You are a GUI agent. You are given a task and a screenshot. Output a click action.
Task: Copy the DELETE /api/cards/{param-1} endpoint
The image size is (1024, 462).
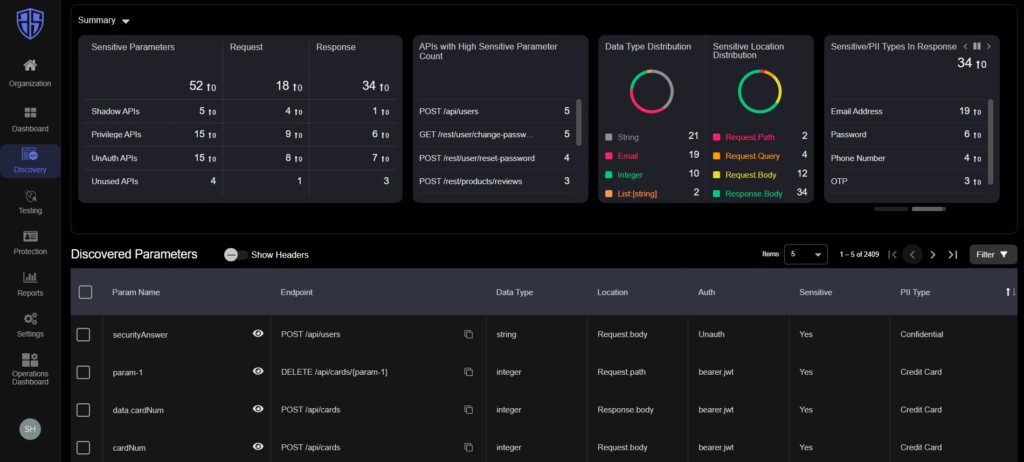[x=468, y=372]
